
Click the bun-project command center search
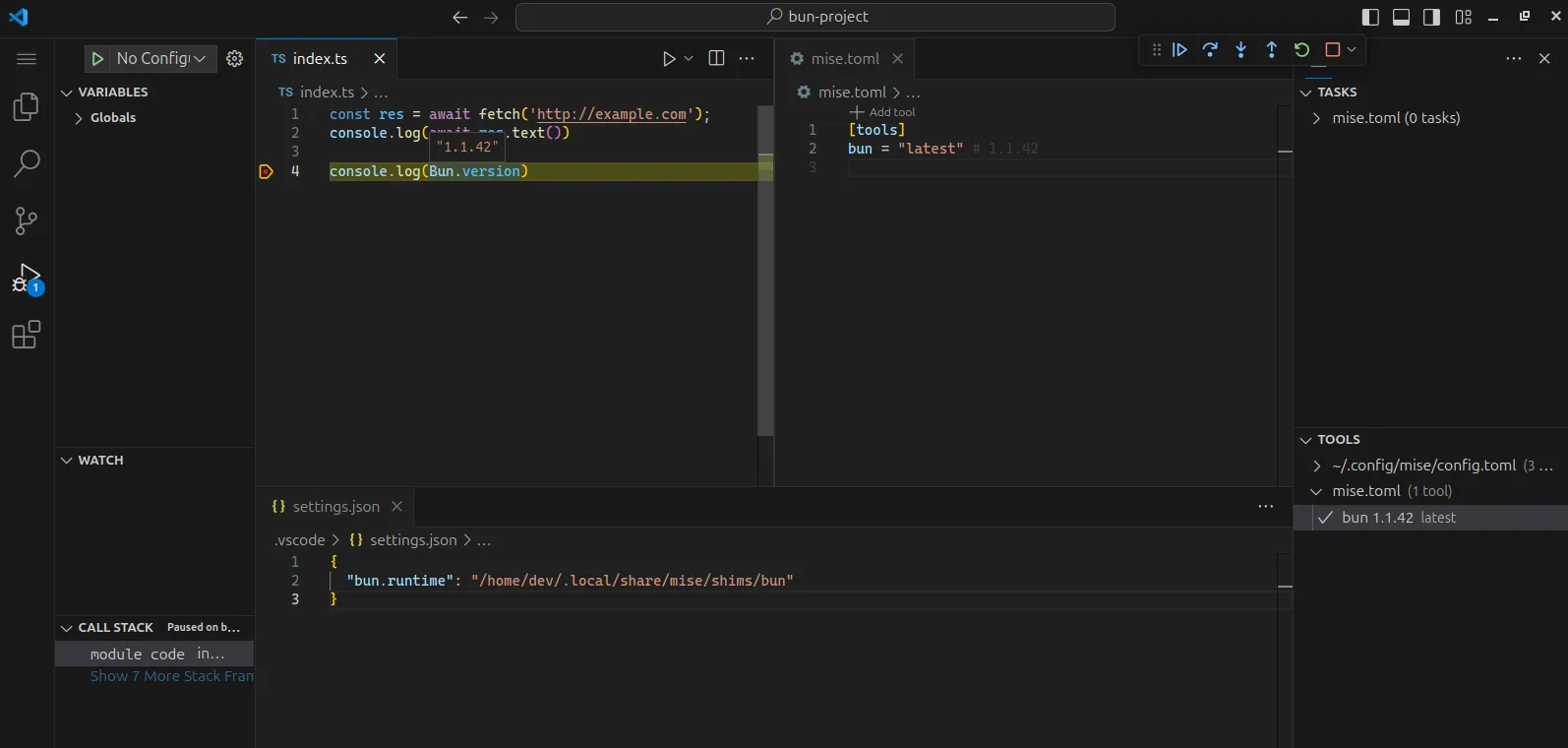tap(815, 17)
